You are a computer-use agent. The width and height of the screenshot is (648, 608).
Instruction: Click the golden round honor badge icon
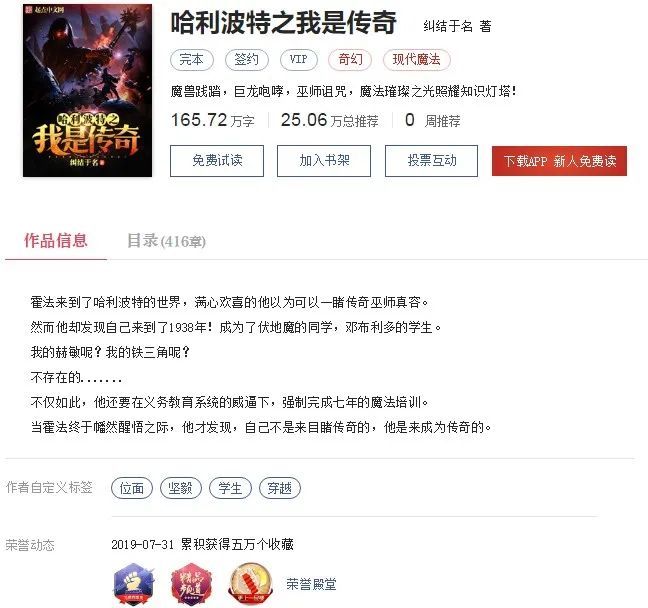point(250,584)
